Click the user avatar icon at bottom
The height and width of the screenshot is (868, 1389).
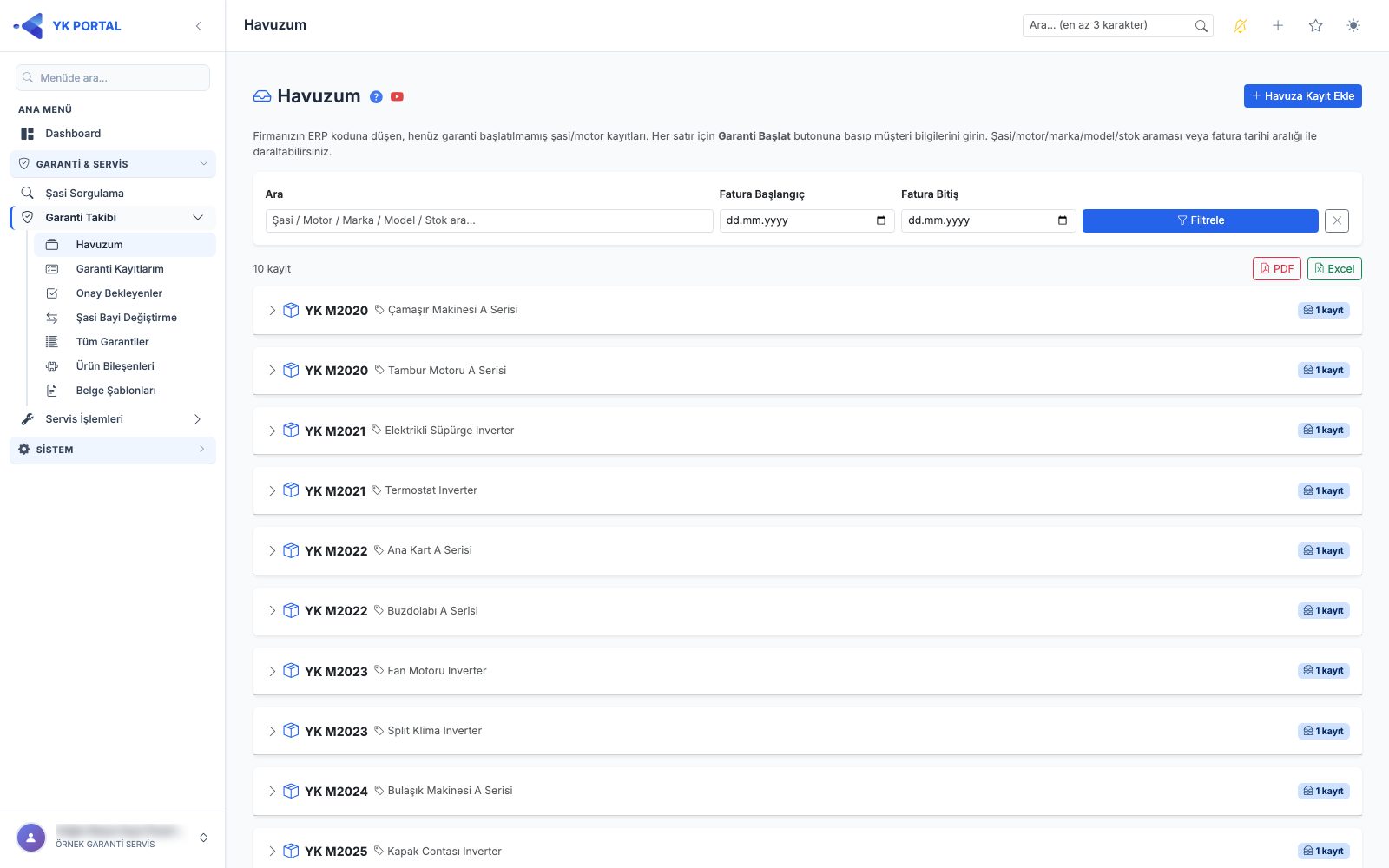point(31,838)
